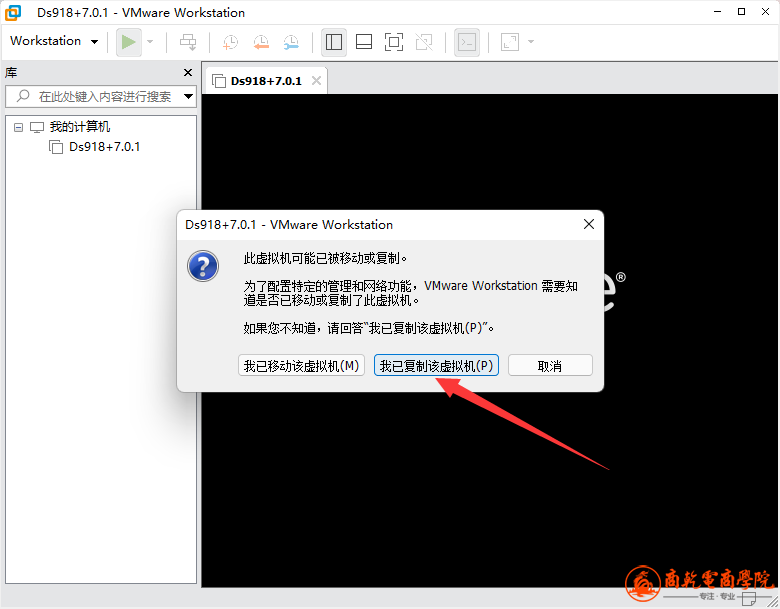
Task: Click the stretch guest display icon
Action: tap(510, 42)
